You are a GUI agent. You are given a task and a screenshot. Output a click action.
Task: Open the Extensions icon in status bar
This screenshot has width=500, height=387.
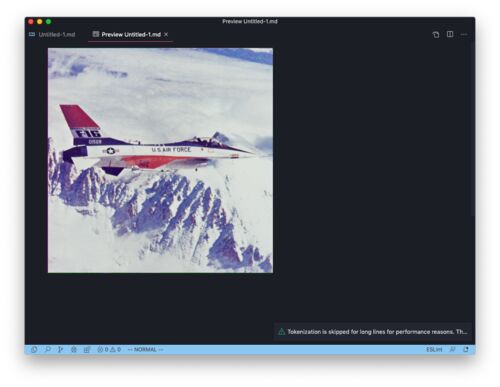point(87,350)
